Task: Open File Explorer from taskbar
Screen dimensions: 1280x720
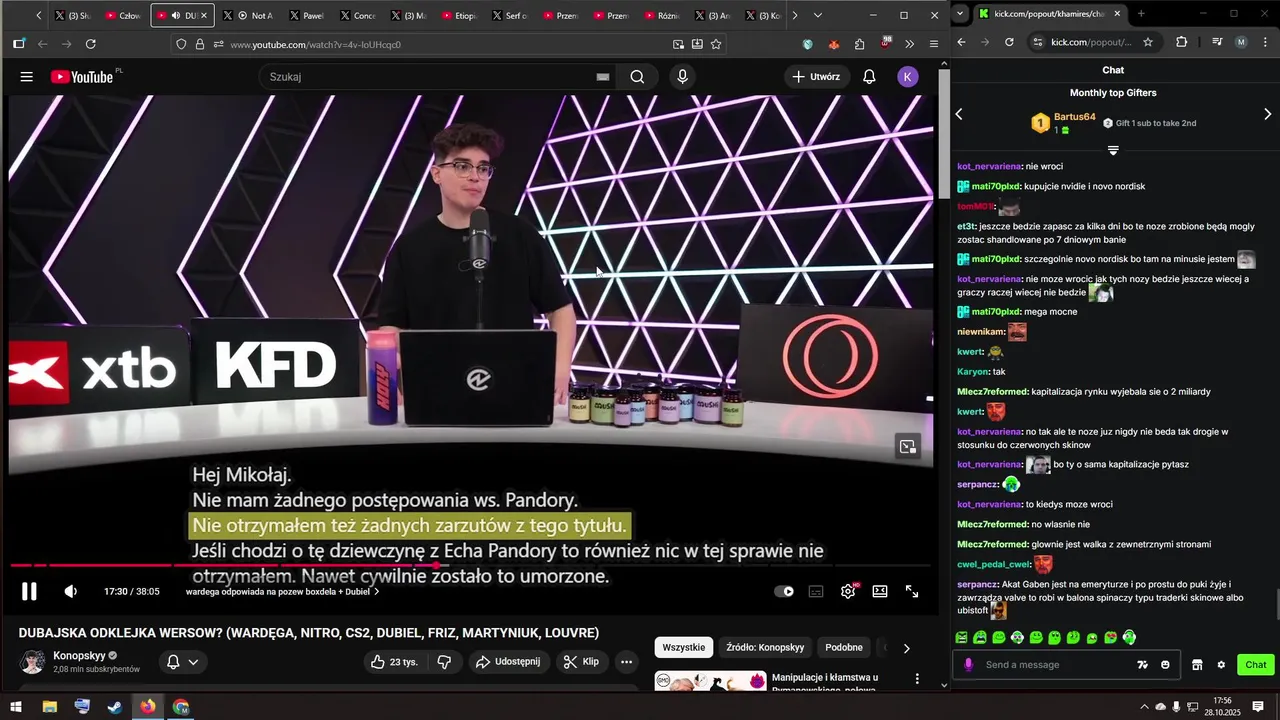Action: [49, 707]
